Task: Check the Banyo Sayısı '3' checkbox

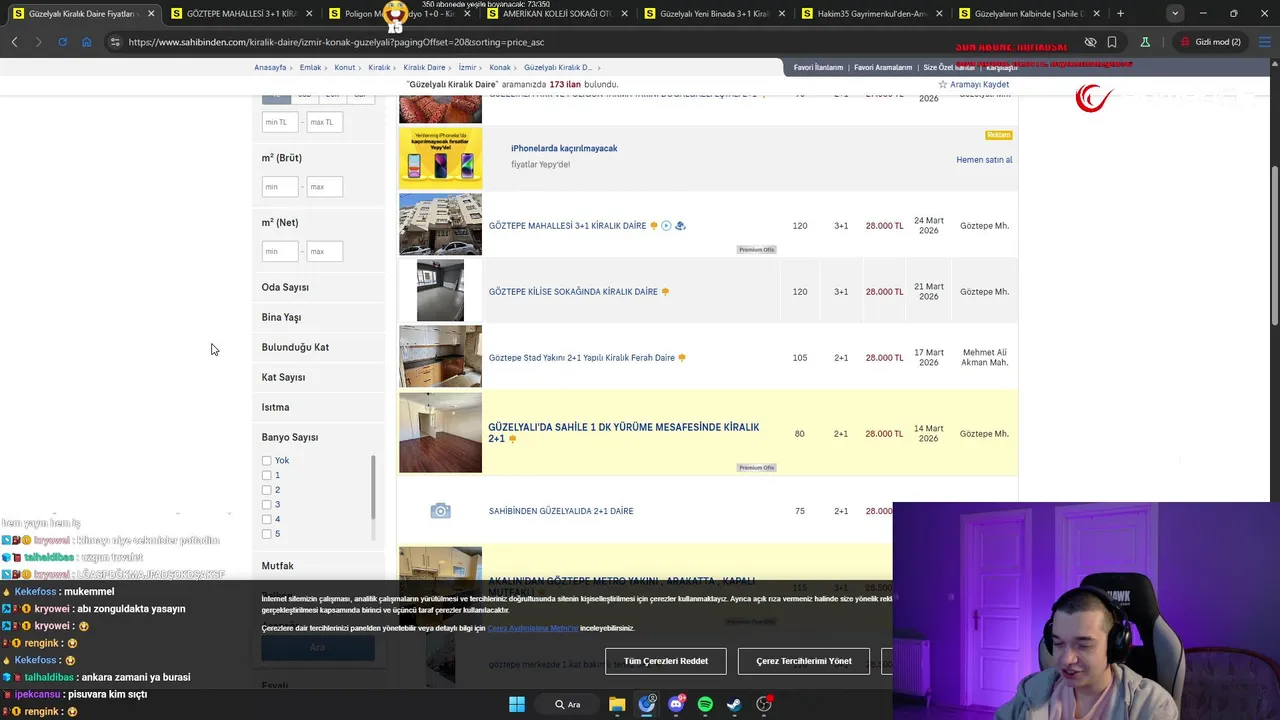Action: pyautogui.click(x=266, y=505)
